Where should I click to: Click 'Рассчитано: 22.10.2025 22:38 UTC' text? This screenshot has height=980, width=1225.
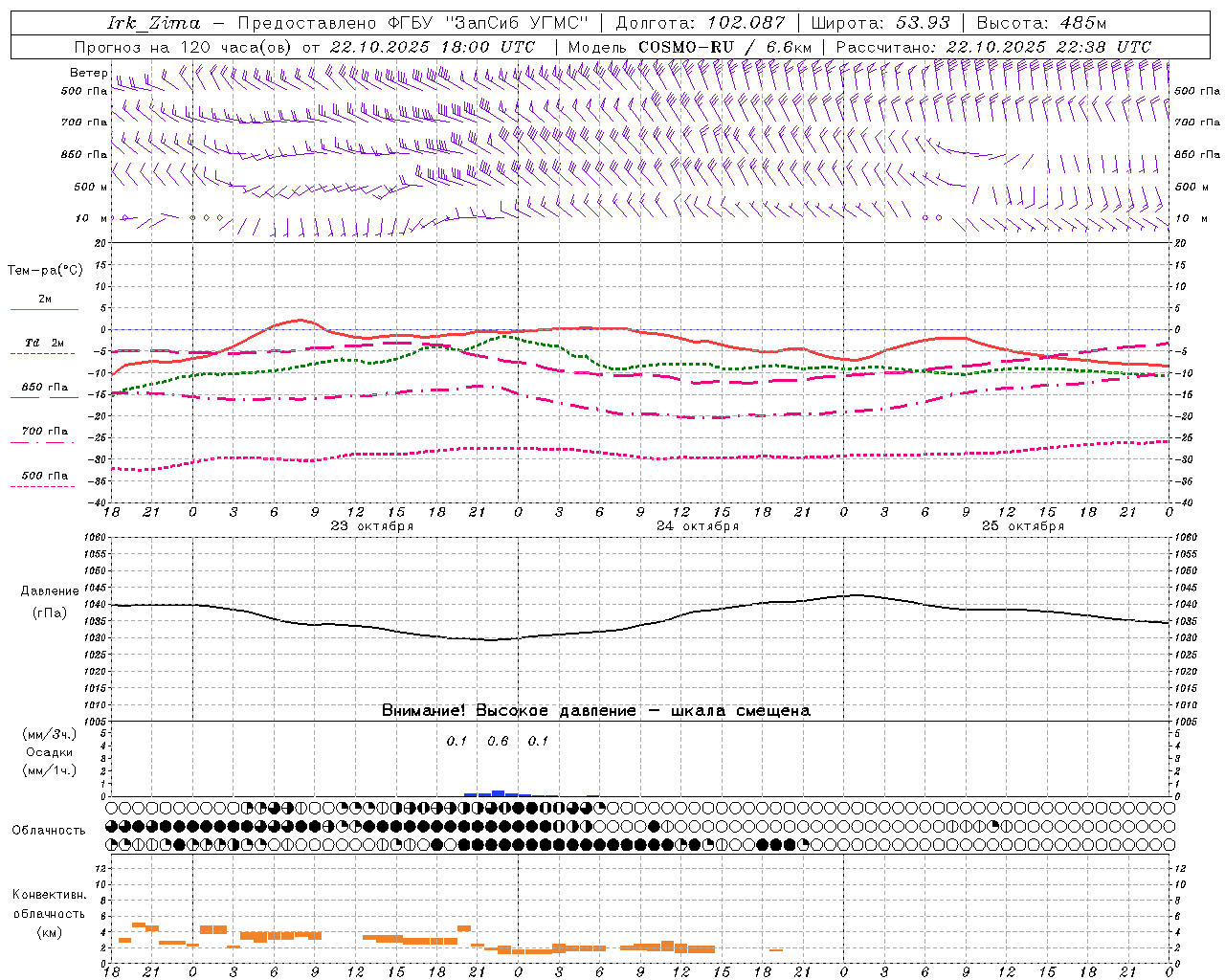[x=993, y=47]
